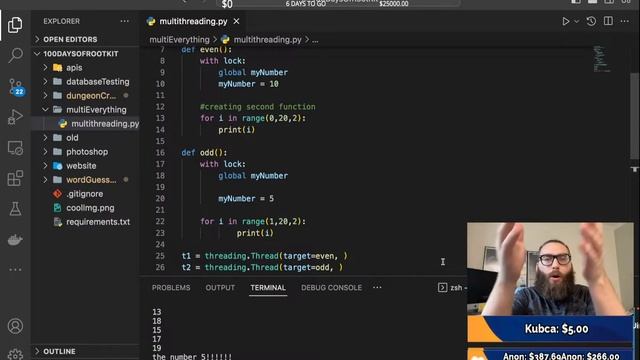Image resolution: width=640 pixels, height=360 pixels.
Task: Open the Run and Debug view
Action: click(x=15, y=117)
